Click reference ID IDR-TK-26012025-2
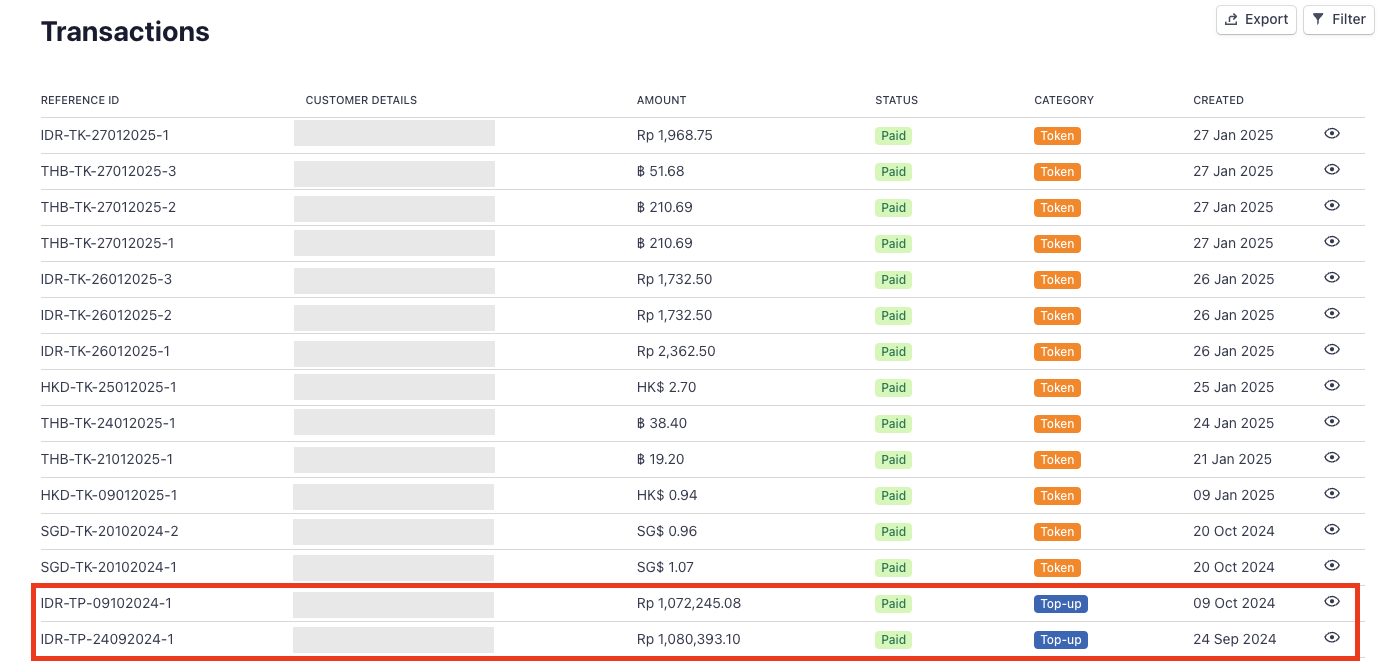The height and width of the screenshot is (670, 1398). [x=106, y=315]
